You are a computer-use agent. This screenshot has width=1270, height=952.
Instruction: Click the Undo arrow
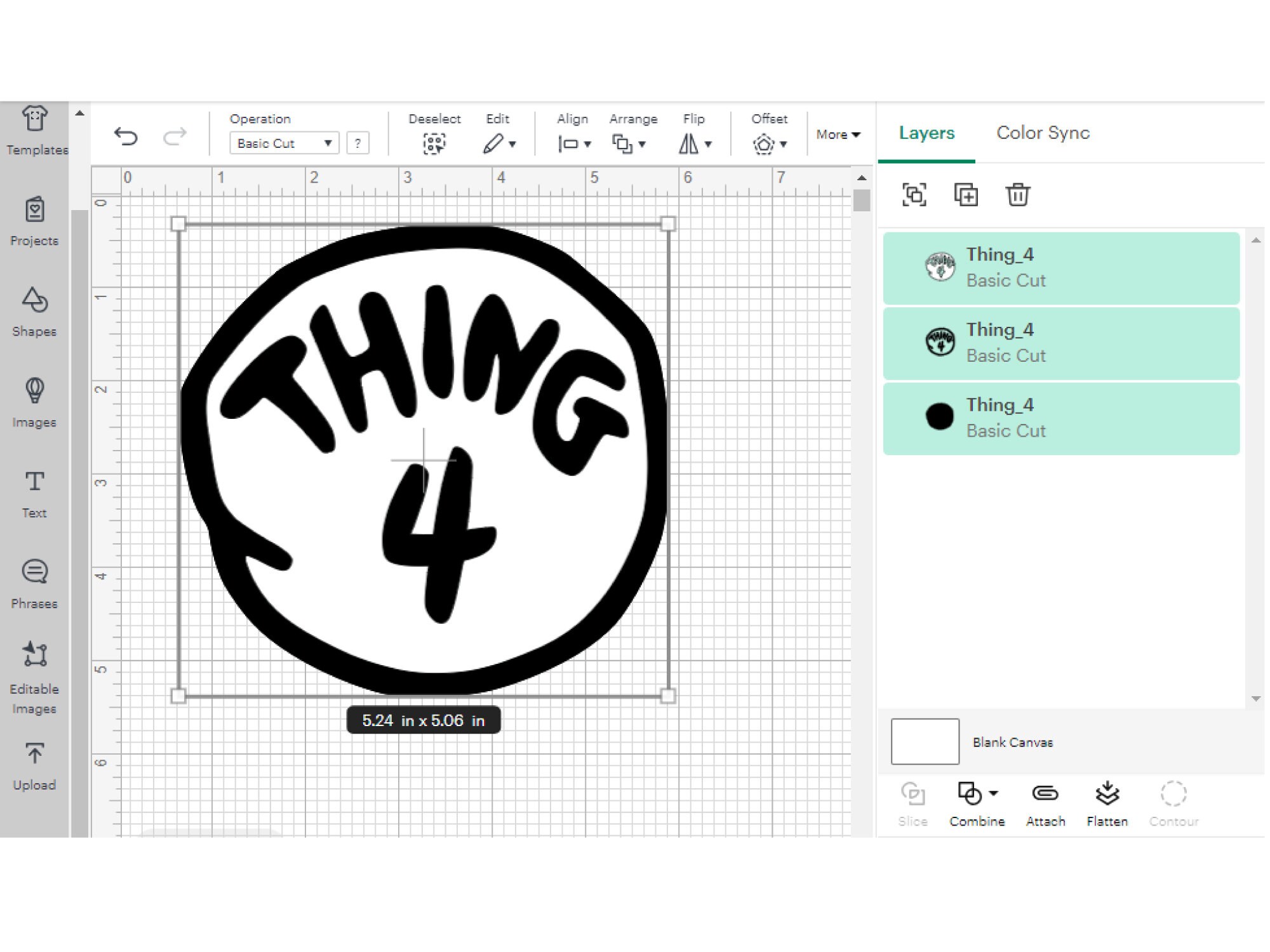[126, 135]
